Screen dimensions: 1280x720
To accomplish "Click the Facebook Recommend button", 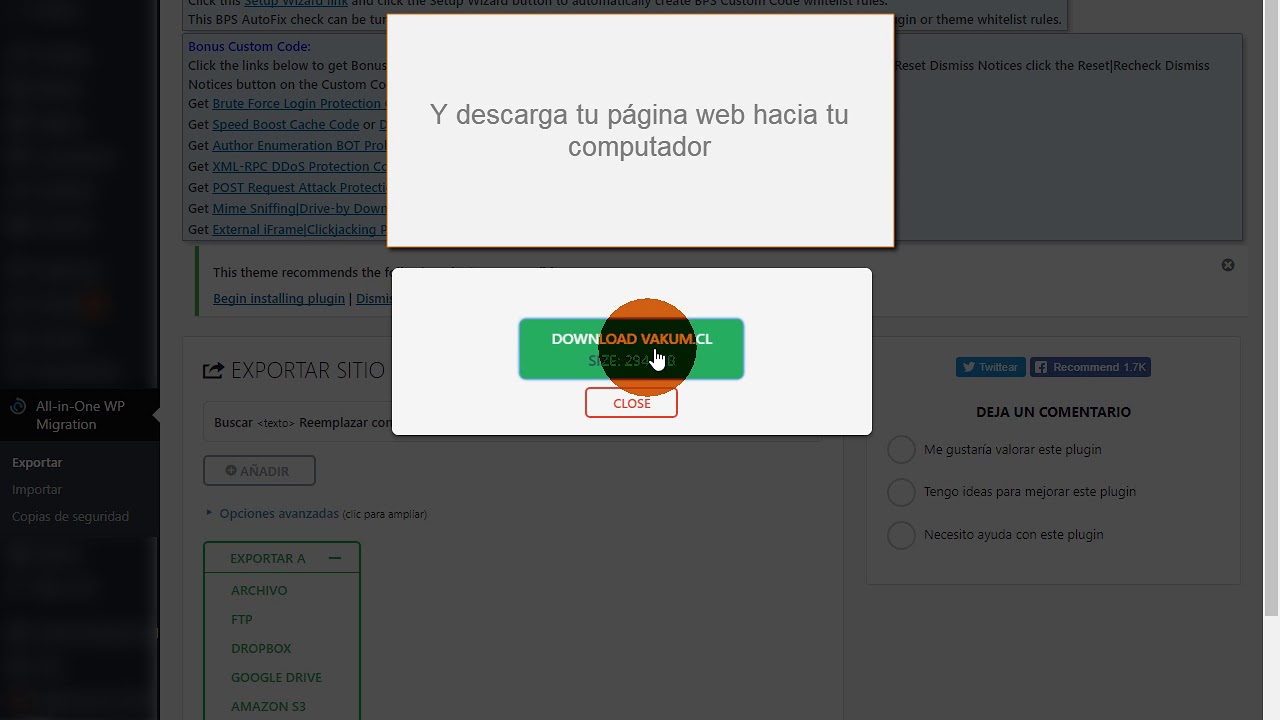I will coord(1090,367).
